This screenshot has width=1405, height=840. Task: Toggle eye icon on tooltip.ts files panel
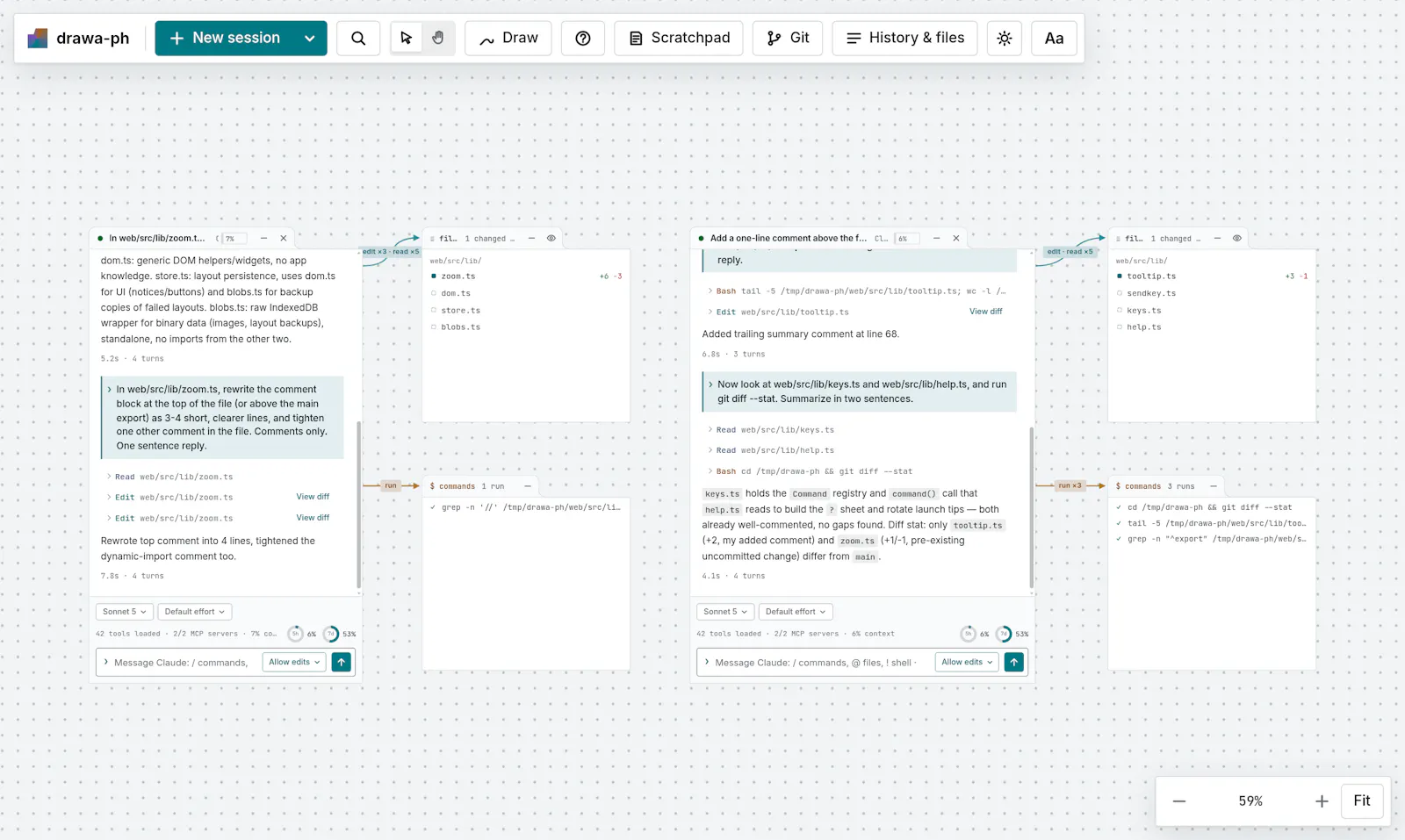1237,238
